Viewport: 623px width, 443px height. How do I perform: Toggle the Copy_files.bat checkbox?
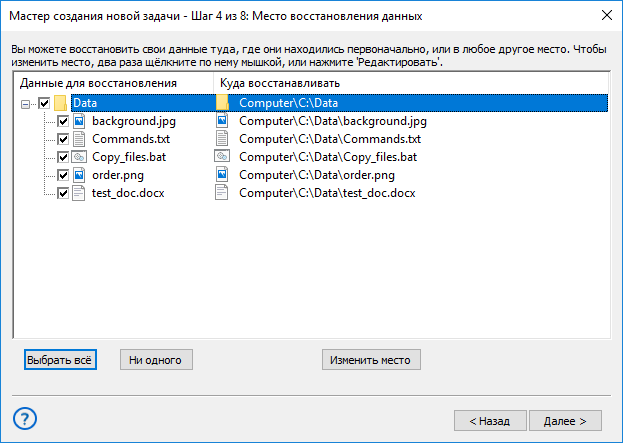pos(63,157)
